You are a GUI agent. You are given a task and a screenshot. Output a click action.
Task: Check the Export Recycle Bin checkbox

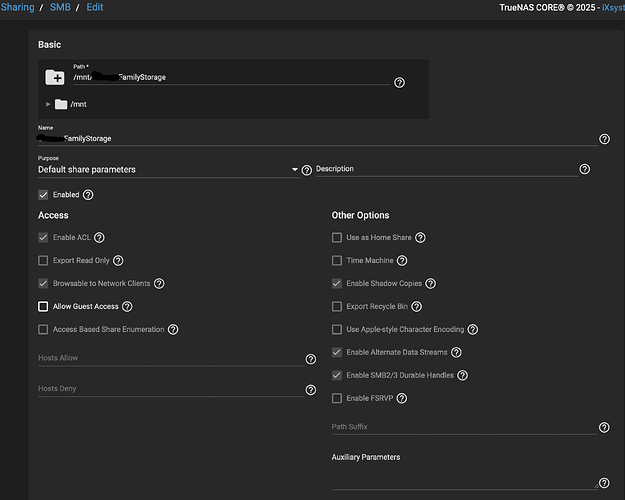click(337, 307)
